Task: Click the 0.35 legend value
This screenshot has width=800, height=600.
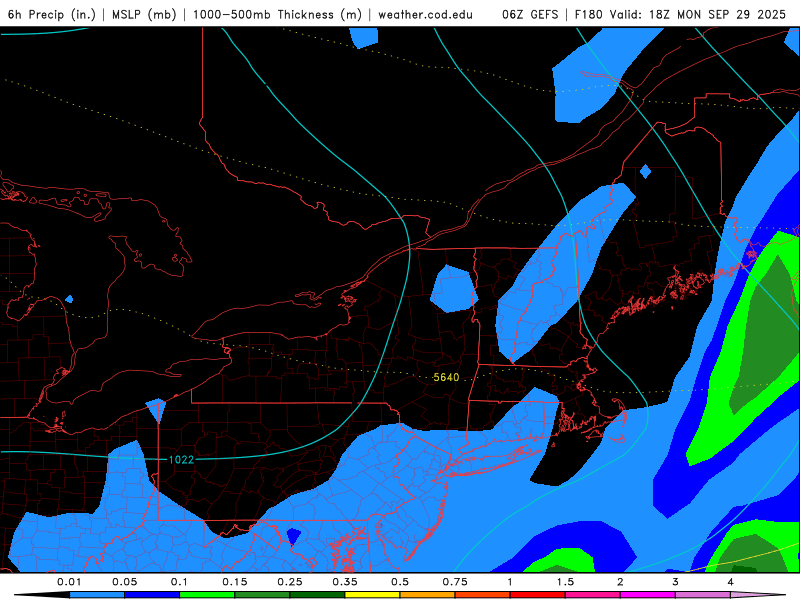Action: 345,582
